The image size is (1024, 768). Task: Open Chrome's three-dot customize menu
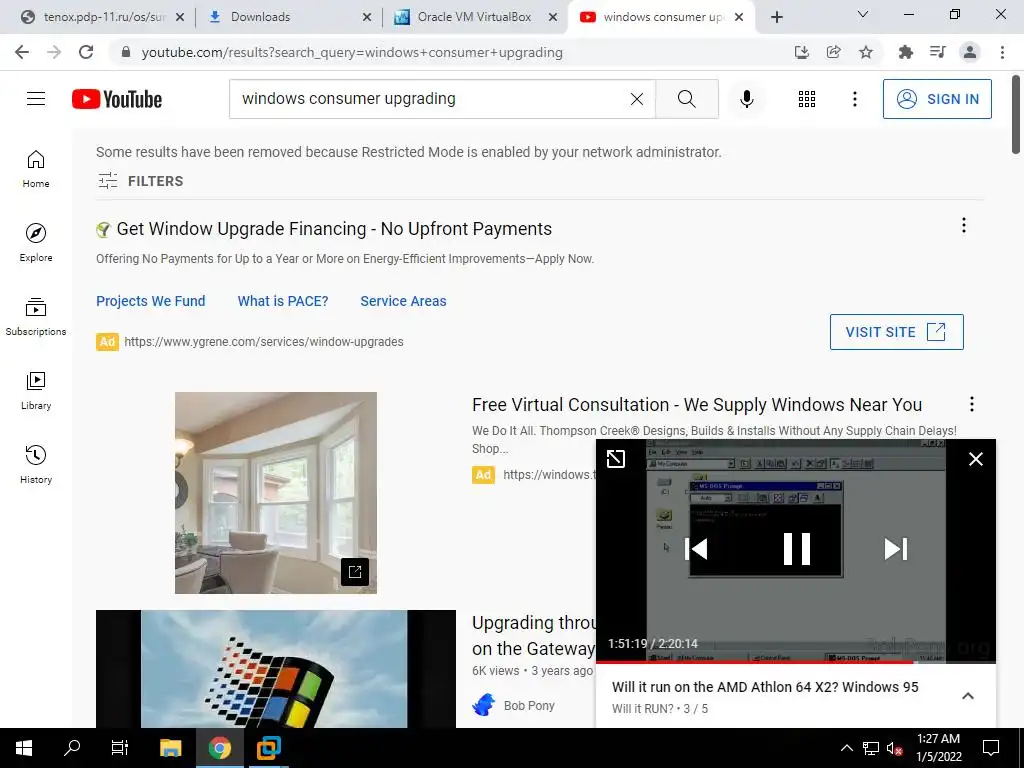[1002, 52]
